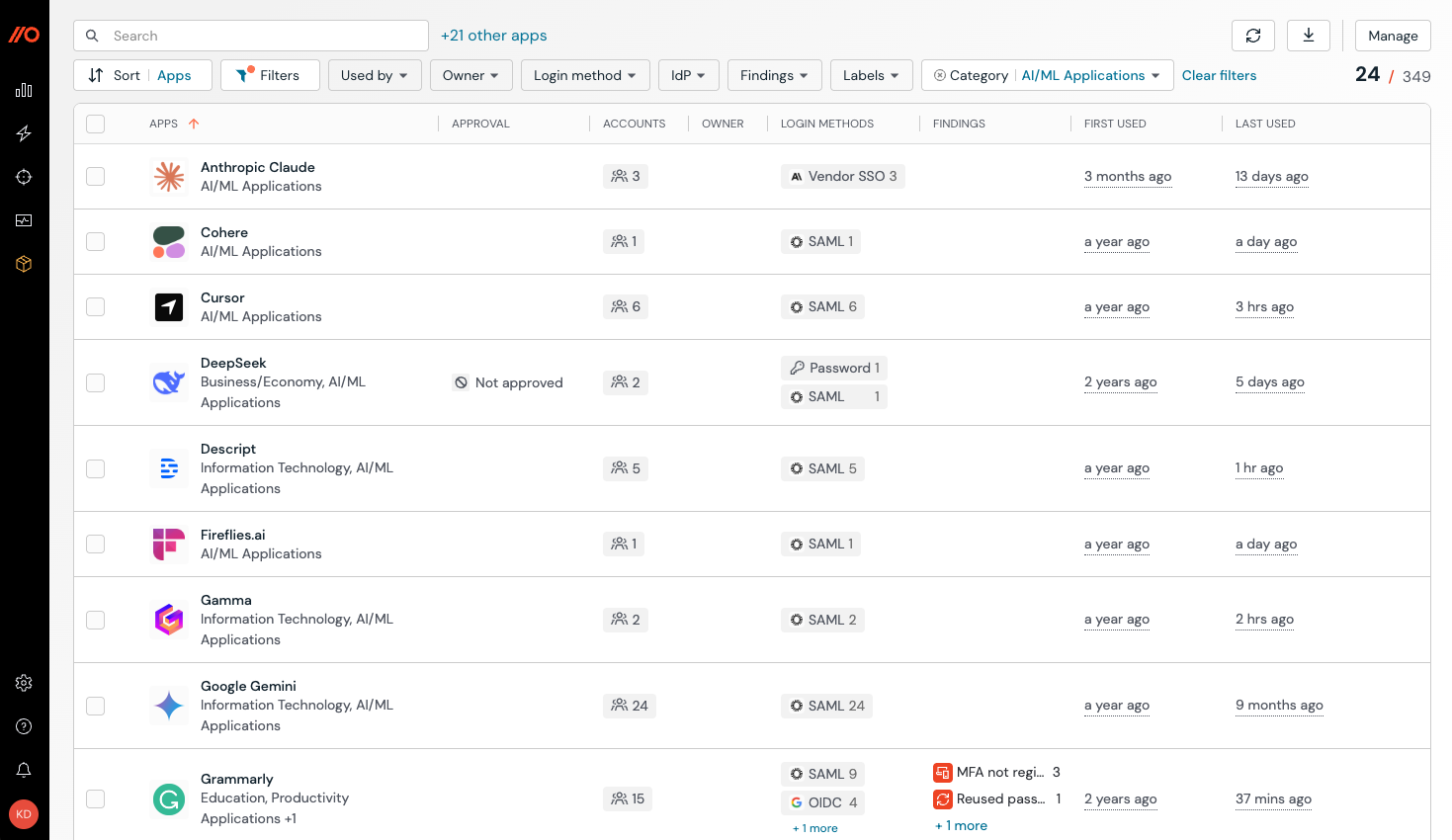Open the IdP filter dropdown
Image resolution: width=1452 pixels, height=840 pixels.
[x=689, y=75]
